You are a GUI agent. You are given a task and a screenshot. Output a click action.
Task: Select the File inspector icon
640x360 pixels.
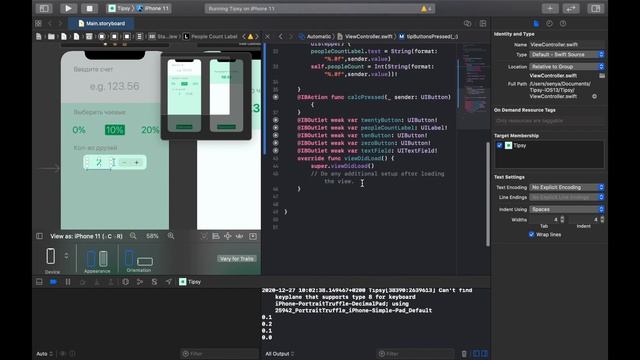point(536,24)
